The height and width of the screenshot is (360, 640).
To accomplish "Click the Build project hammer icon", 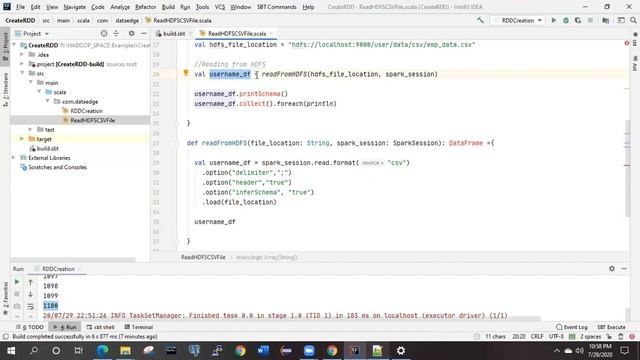I will coord(480,20).
